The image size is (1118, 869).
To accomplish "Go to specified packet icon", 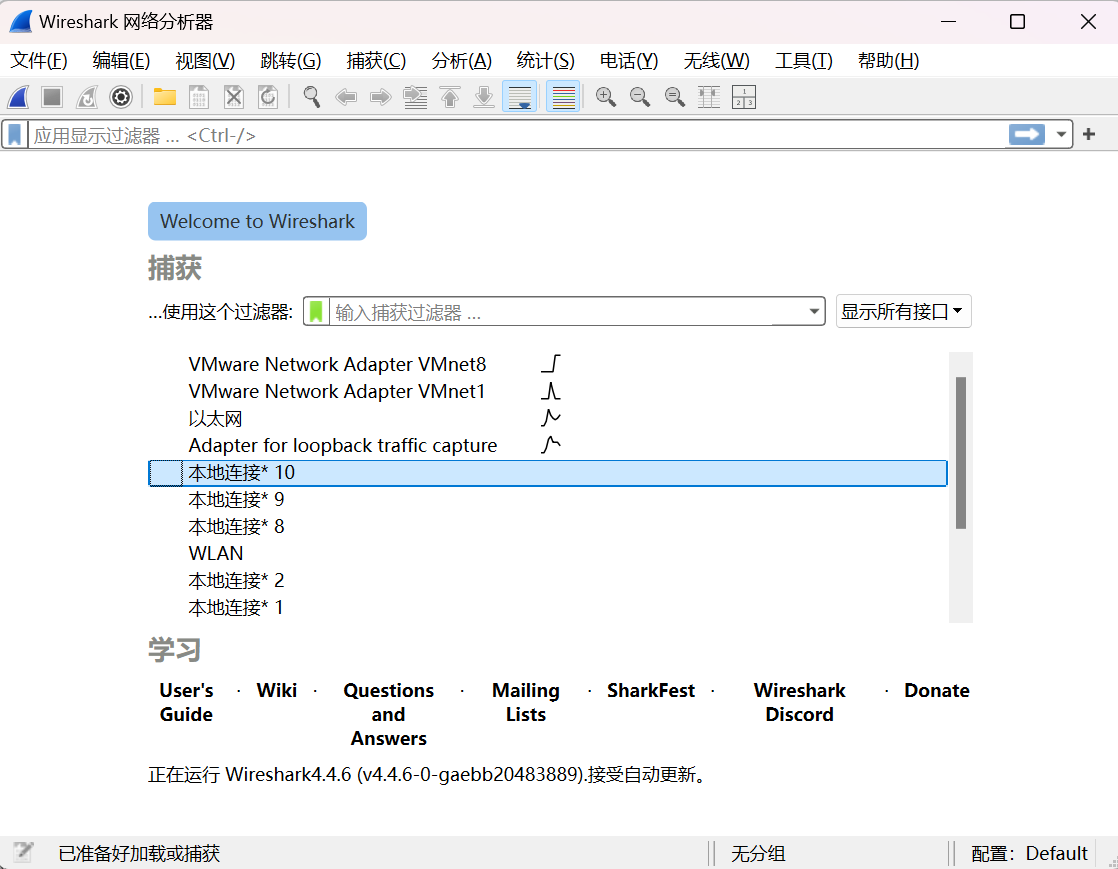I will (415, 97).
